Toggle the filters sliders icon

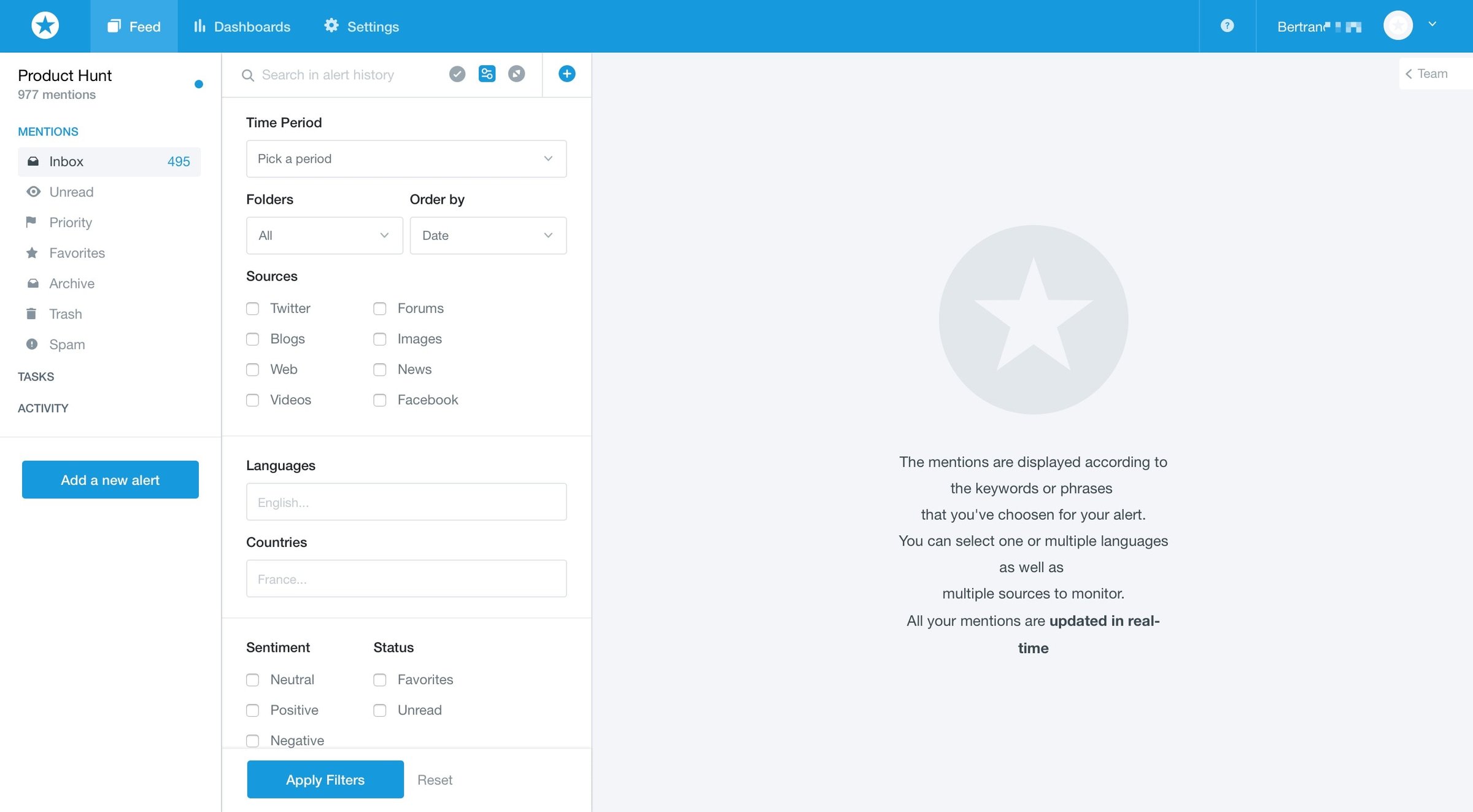point(487,74)
